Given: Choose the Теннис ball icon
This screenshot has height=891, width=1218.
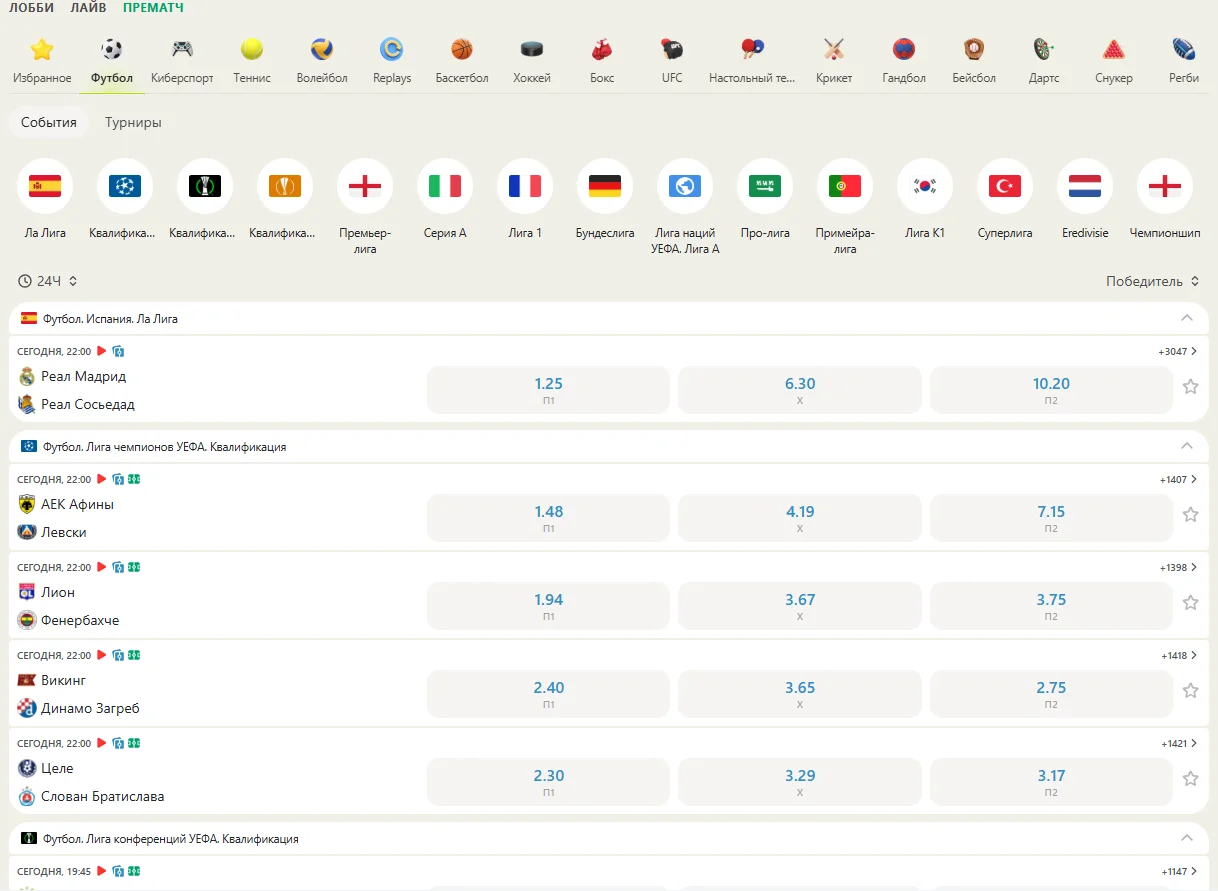Looking at the screenshot, I should tap(252, 49).
